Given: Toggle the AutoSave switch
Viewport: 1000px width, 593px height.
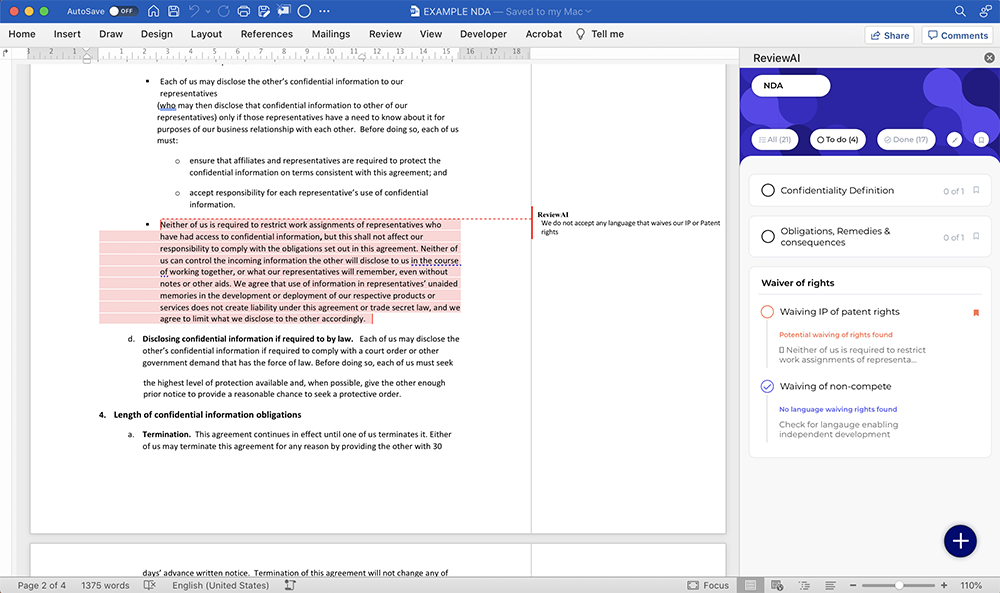Looking at the screenshot, I should (123, 11).
